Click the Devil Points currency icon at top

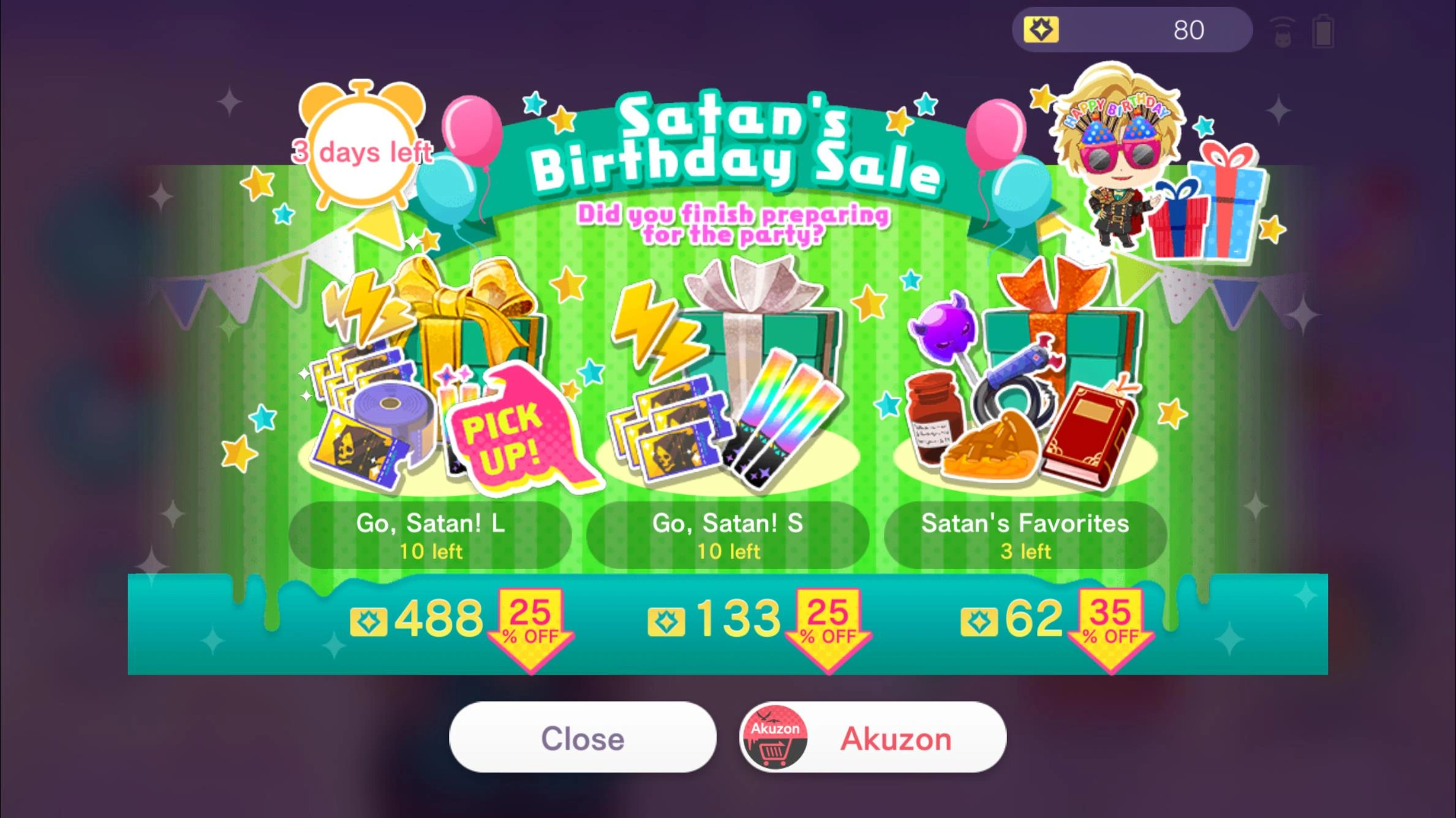(x=1041, y=29)
